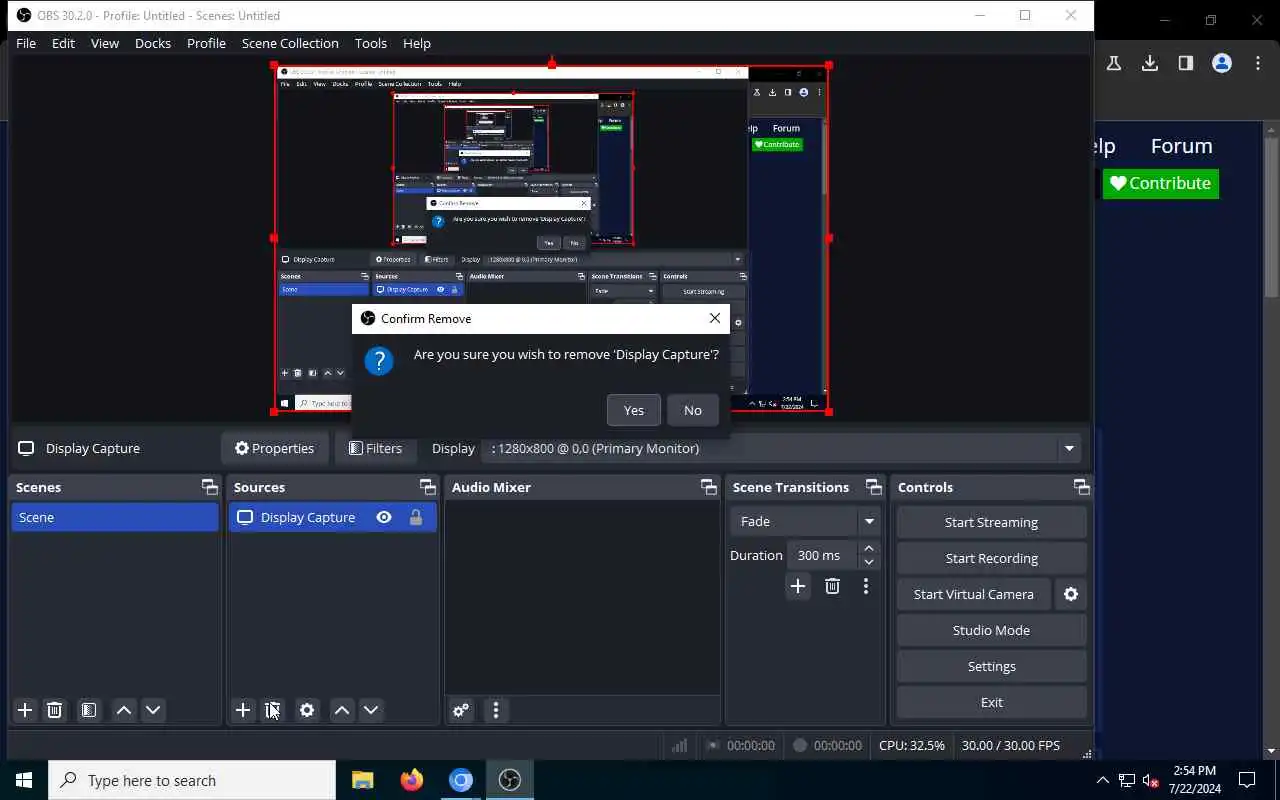Click OBS Studio taskbar icon

coord(510,780)
